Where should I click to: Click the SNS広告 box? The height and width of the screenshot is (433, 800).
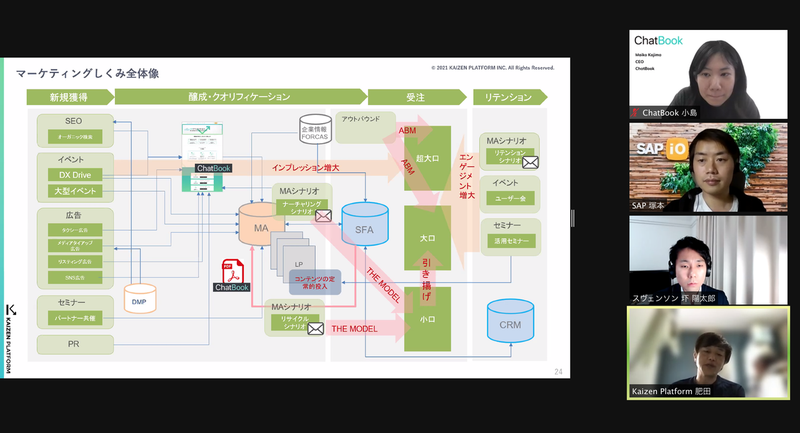point(75,278)
